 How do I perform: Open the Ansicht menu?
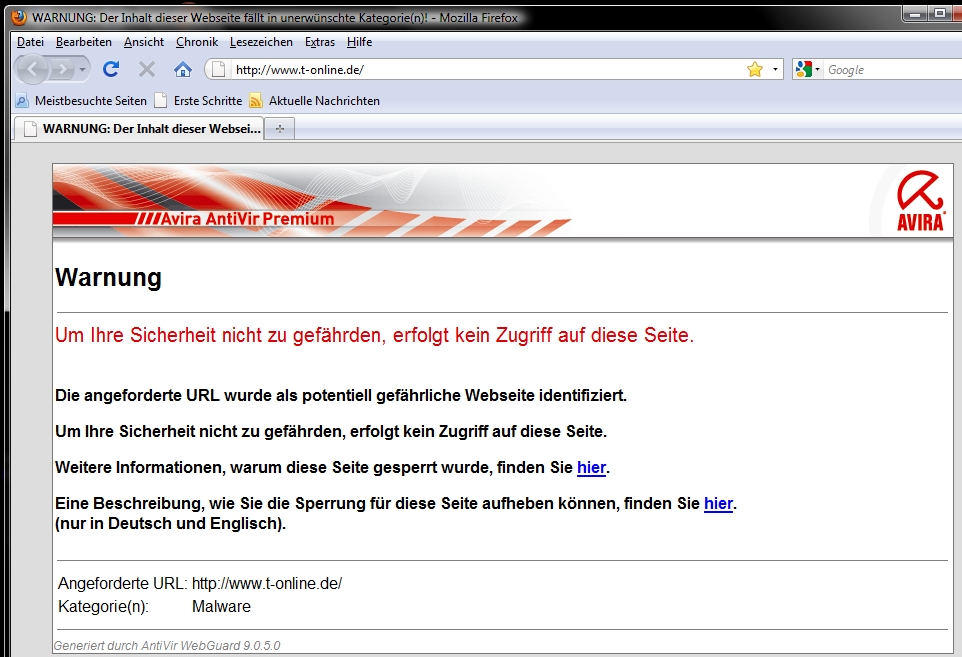(x=144, y=42)
